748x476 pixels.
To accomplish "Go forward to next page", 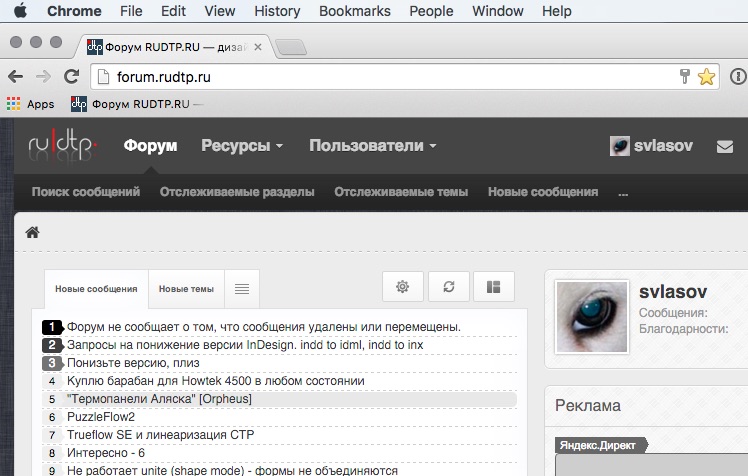I will [43, 76].
